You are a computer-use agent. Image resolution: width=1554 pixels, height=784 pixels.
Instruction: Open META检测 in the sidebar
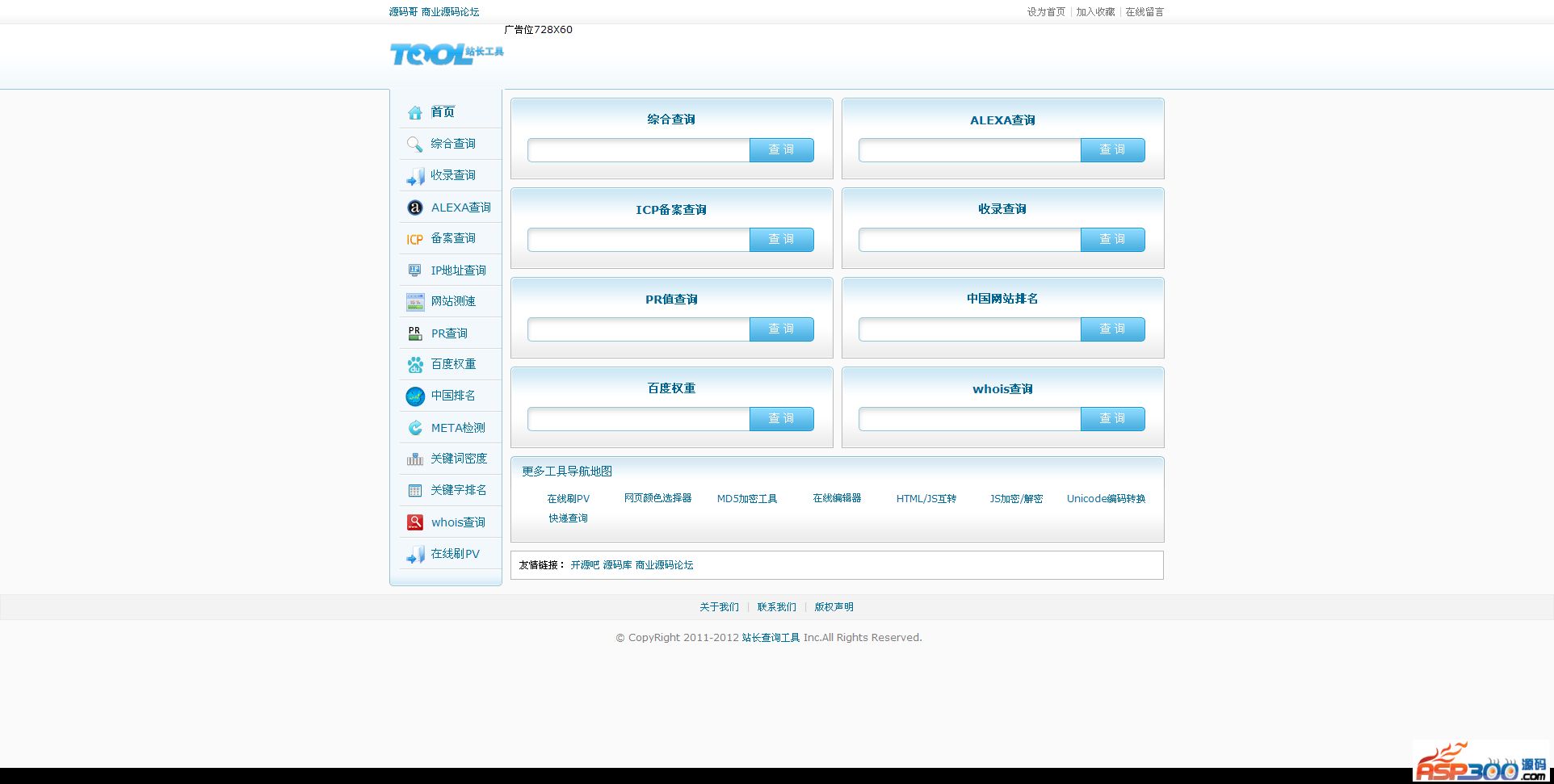[x=458, y=428]
